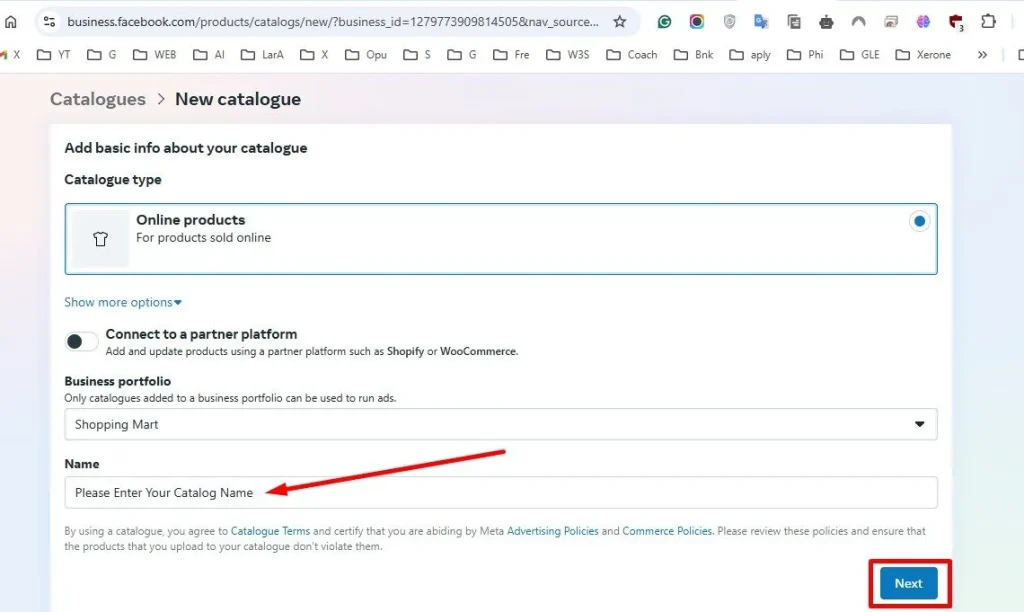Screen dimensions: 1024x612
Task: Go back to Catalogues breadcrumb
Action: (x=98, y=99)
